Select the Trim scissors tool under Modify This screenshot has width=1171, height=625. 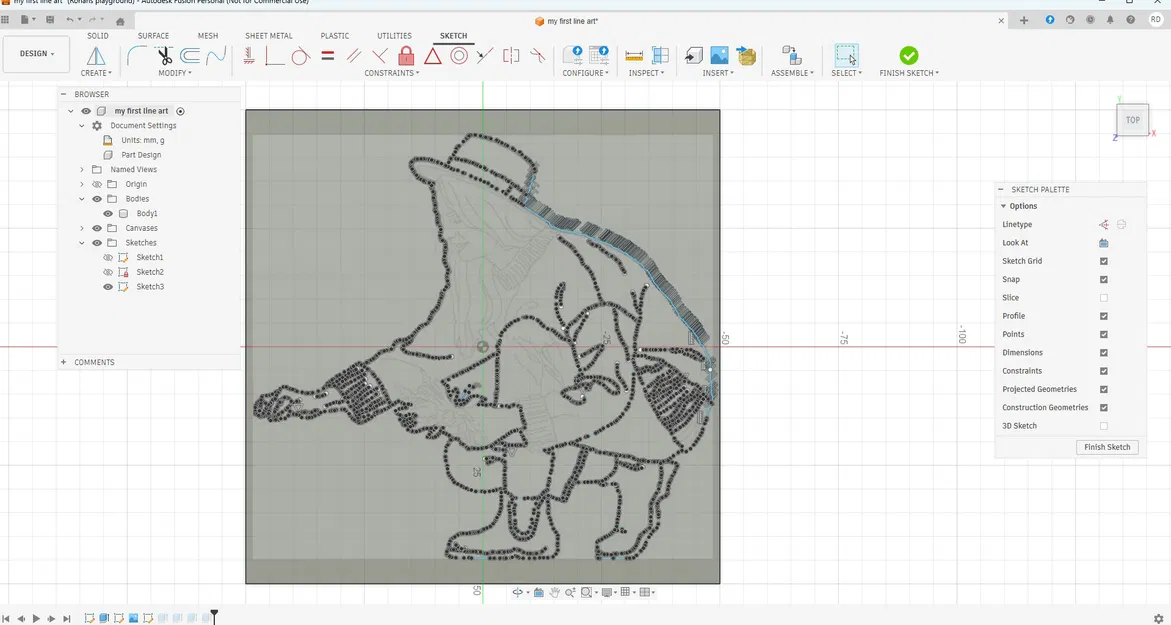165,55
